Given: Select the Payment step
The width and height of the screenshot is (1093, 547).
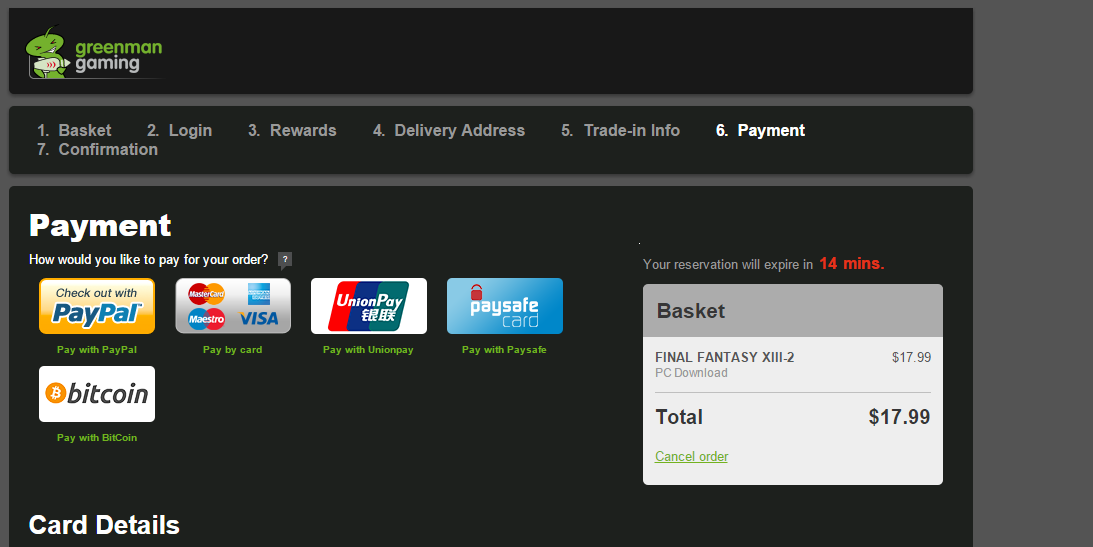Looking at the screenshot, I should [760, 130].
